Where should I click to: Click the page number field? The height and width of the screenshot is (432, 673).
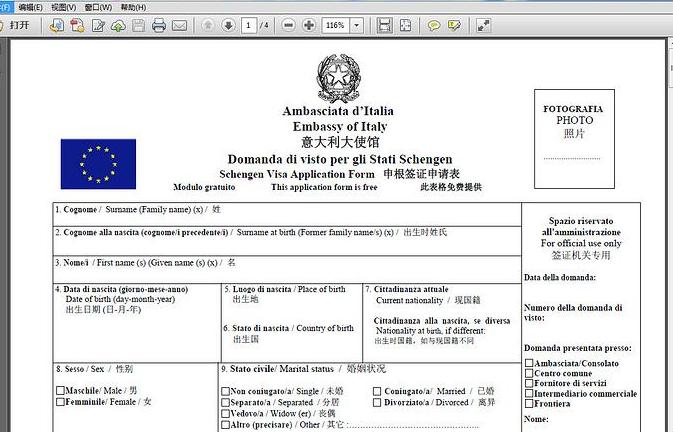(x=248, y=25)
